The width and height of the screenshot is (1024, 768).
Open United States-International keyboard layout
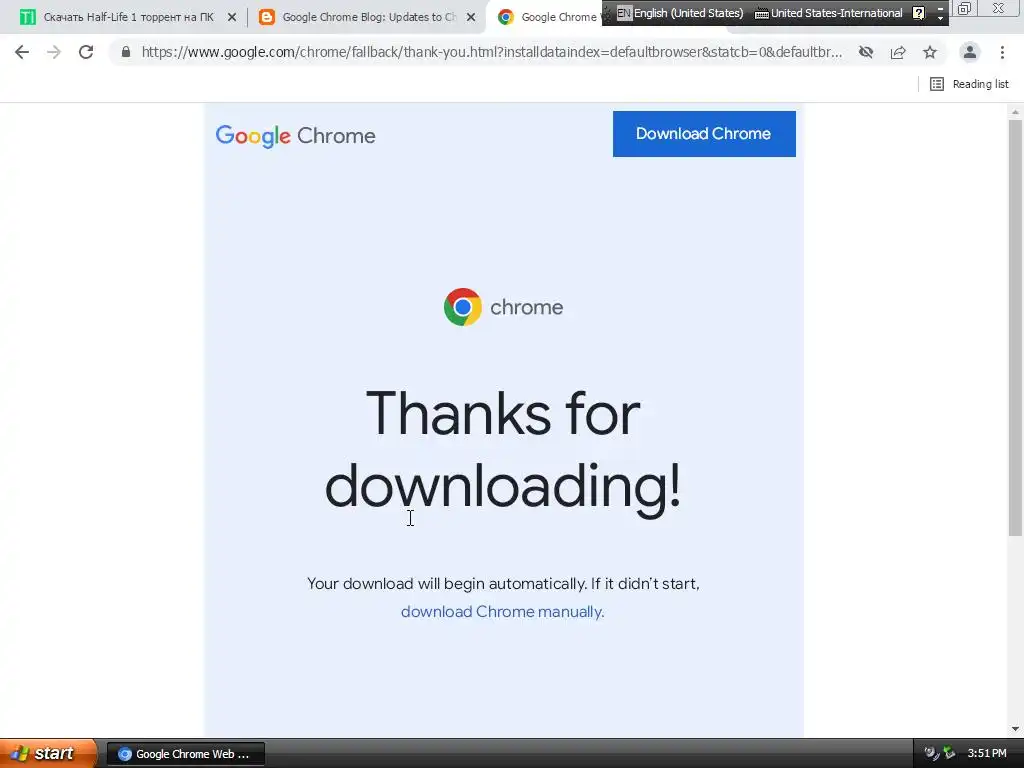pos(828,13)
